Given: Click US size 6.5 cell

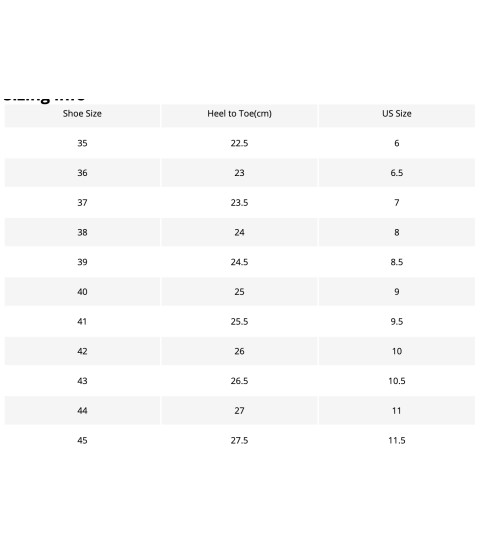Looking at the screenshot, I should 397,173.
